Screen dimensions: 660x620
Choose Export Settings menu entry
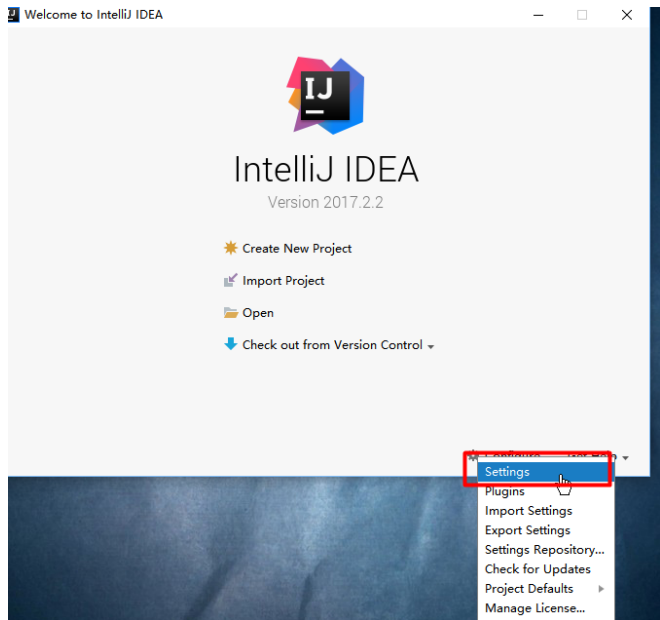[x=546, y=530]
